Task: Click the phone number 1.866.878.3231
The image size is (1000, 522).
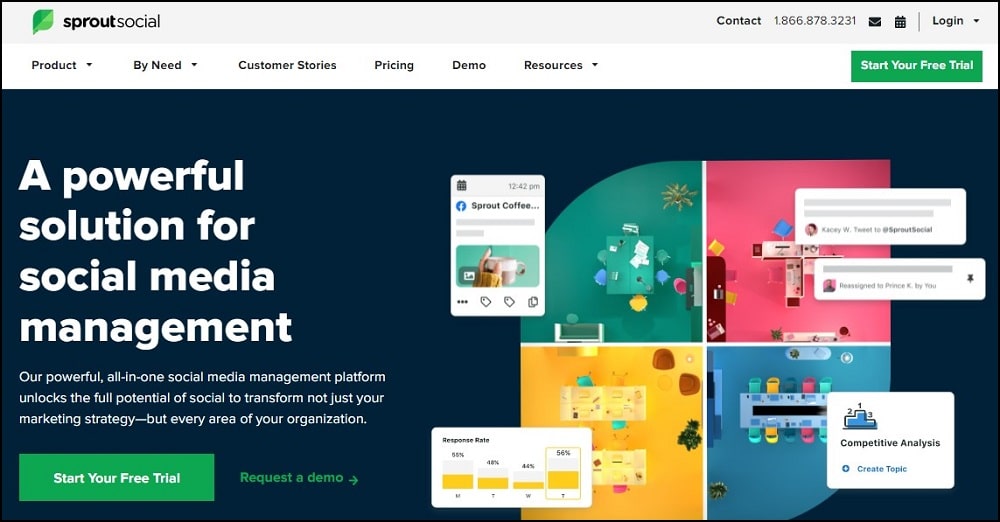Action: 814,20
